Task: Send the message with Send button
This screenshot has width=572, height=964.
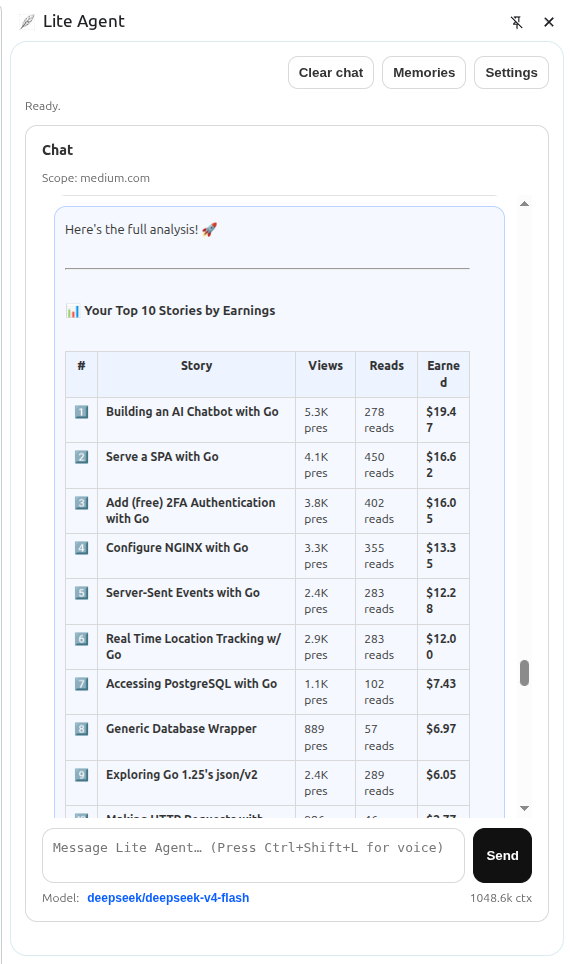Action: tap(502, 855)
